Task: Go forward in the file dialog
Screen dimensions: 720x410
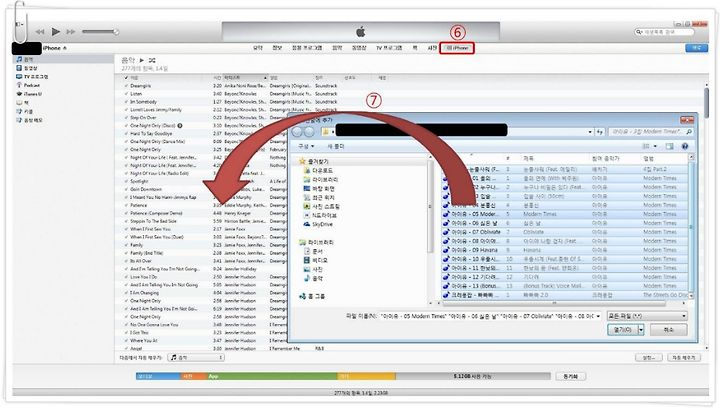Action: (309, 132)
